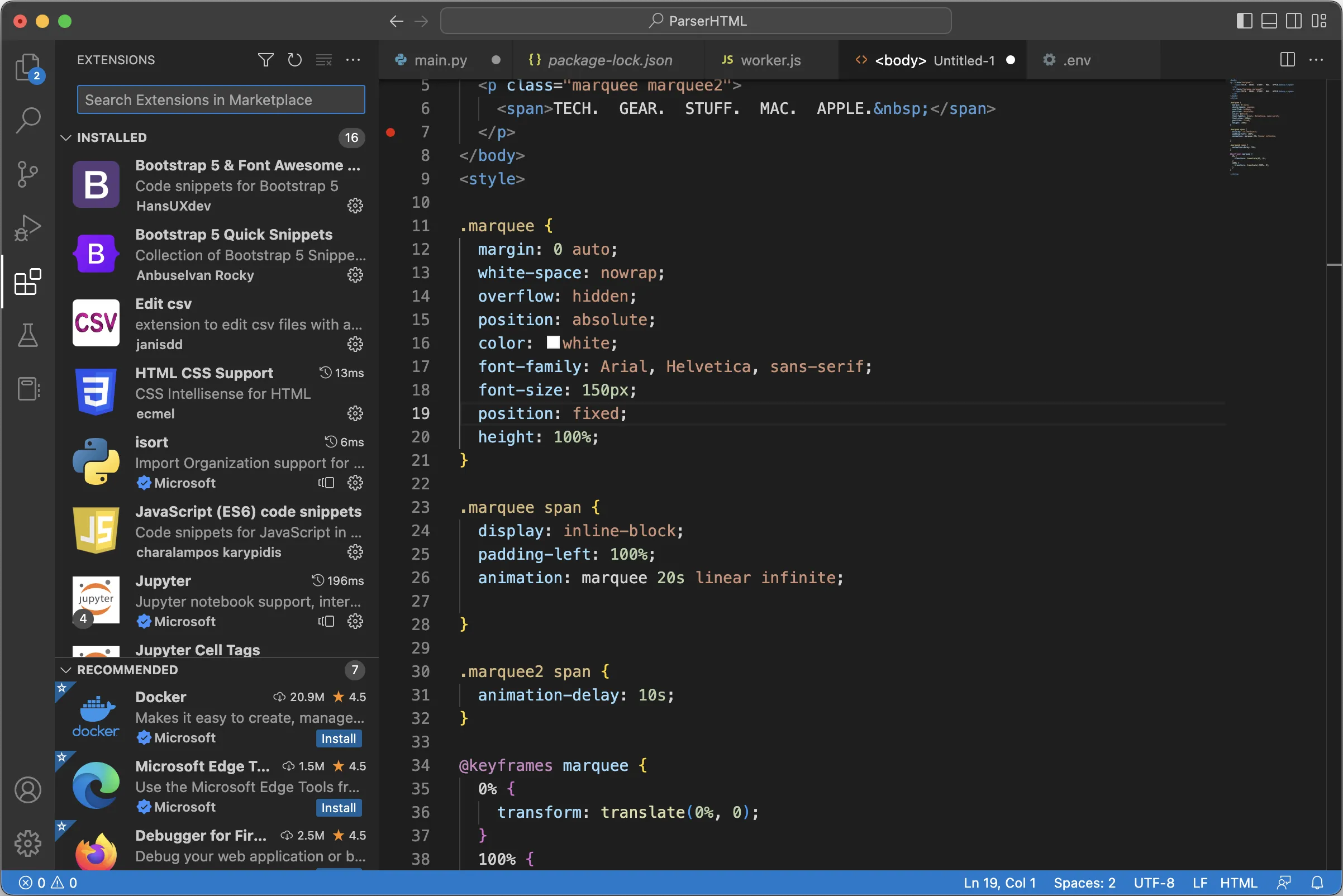Click the line number 30 in the gutter
The height and width of the screenshot is (896, 1343).
[421, 671]
